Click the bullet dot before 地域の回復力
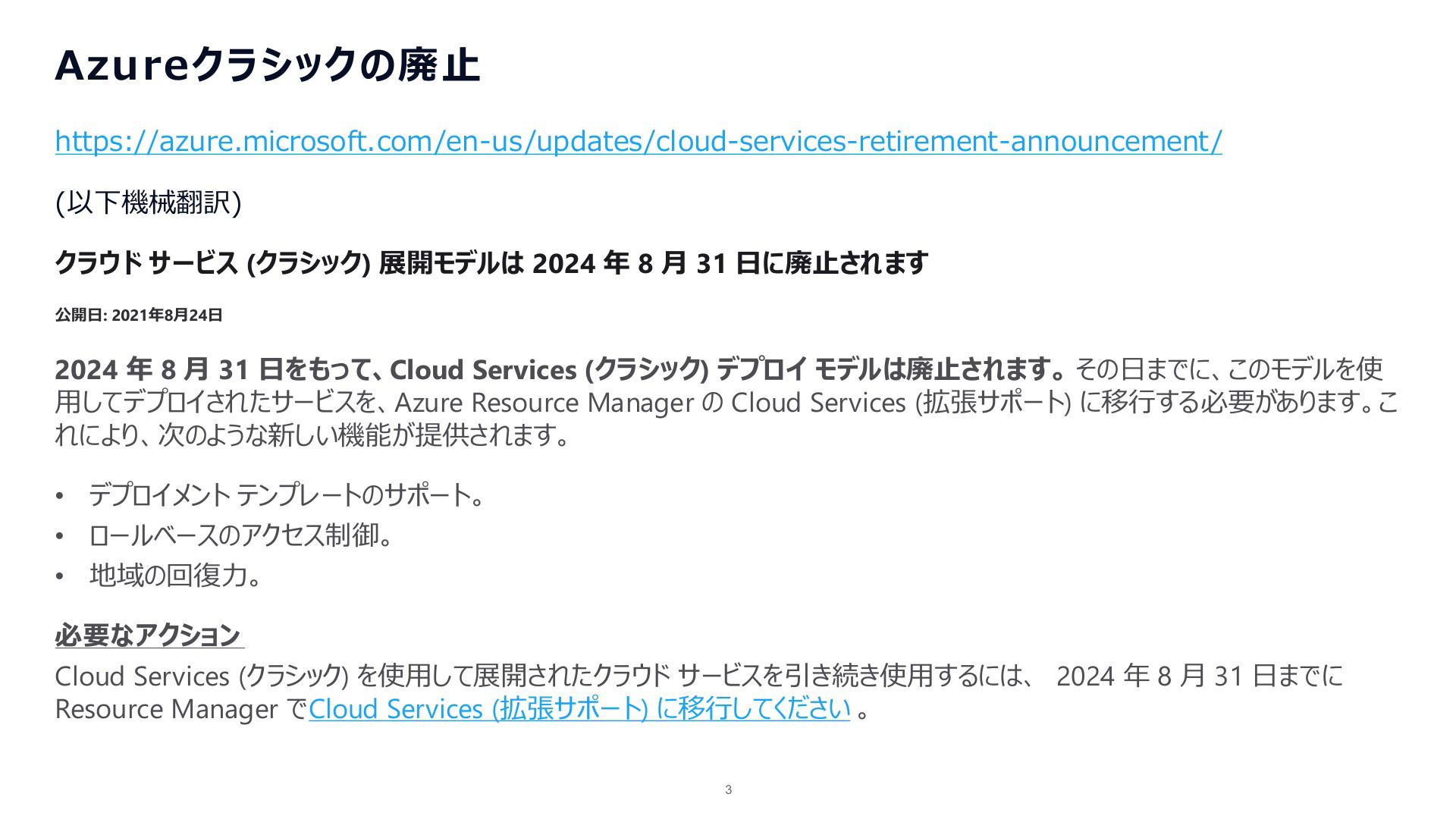The width and height of the screenshot is (1456, 819). [x=60, y=577]
